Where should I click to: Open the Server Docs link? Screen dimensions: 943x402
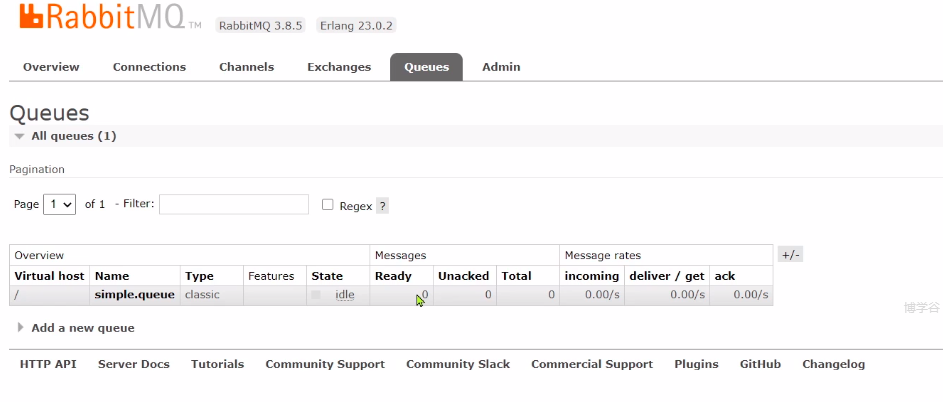[x=134, y=365]
